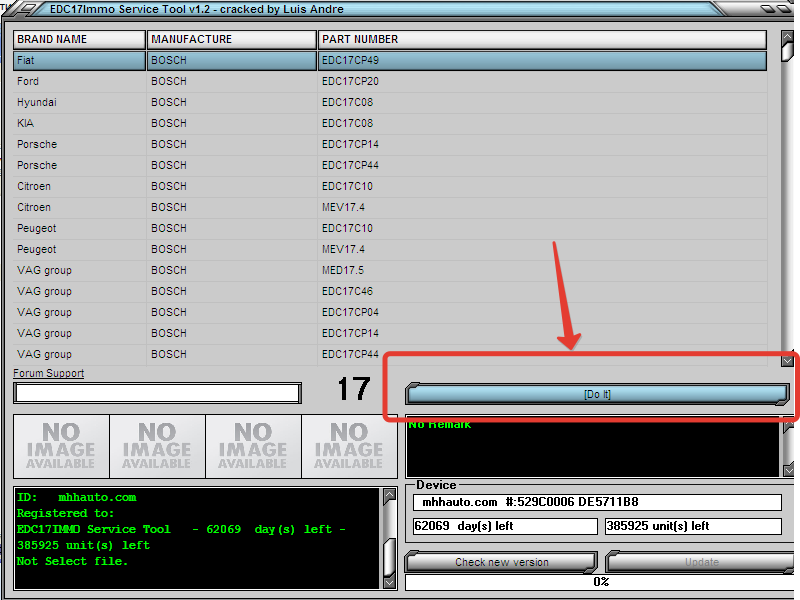Image resolution: width=800 pixels, height=600 pixels.
Task: Sort by the BRAND NAME column header
Action: [x=79, y=39]
